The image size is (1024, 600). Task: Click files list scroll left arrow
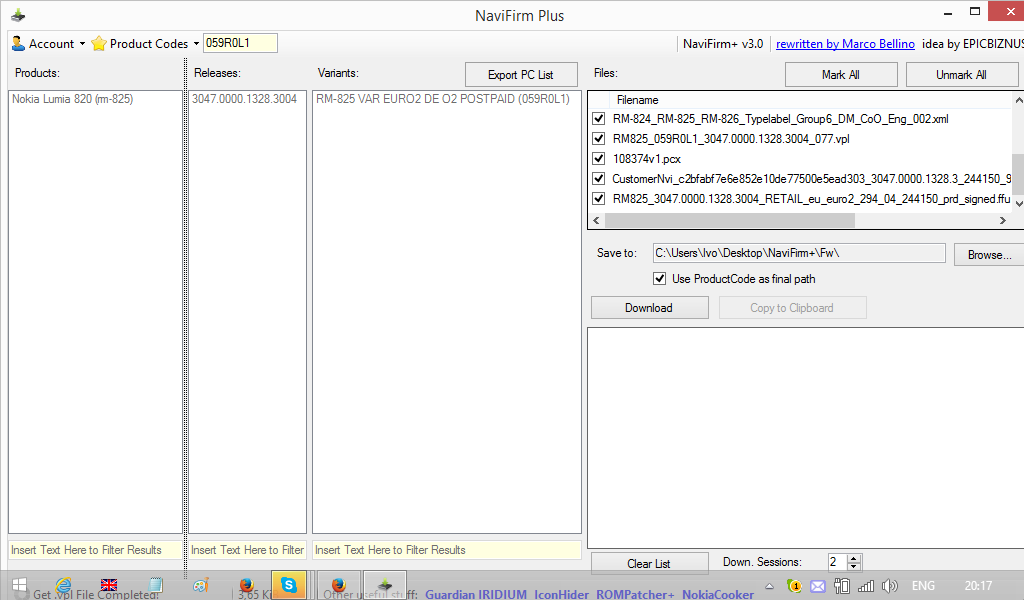596,221
